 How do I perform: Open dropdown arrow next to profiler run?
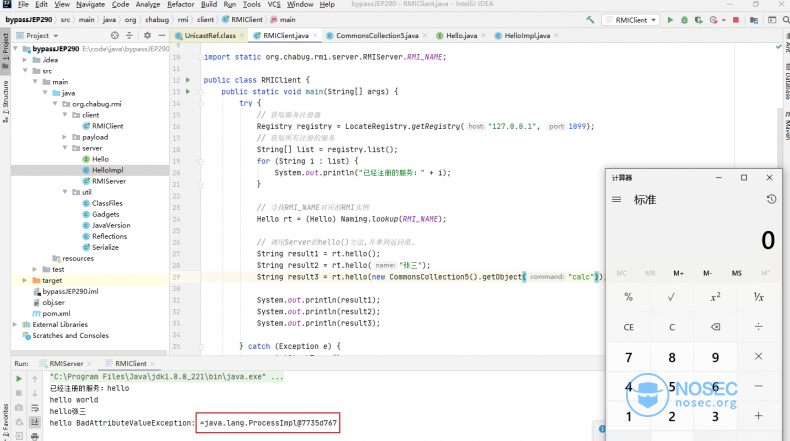[x=723, y=20]
